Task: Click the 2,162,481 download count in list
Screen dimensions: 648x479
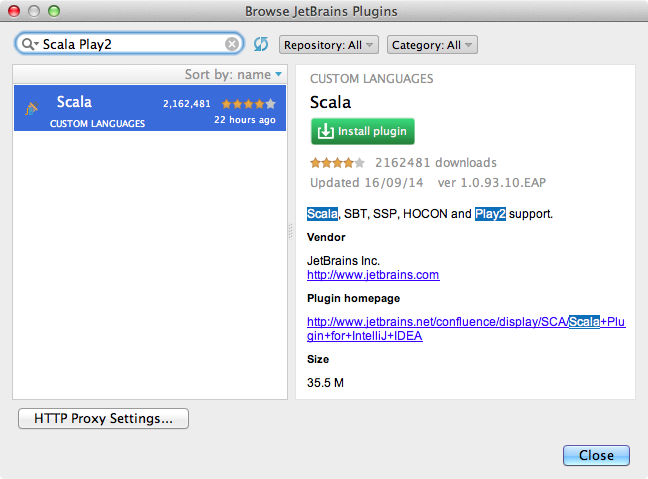Action: click(187, 104)
